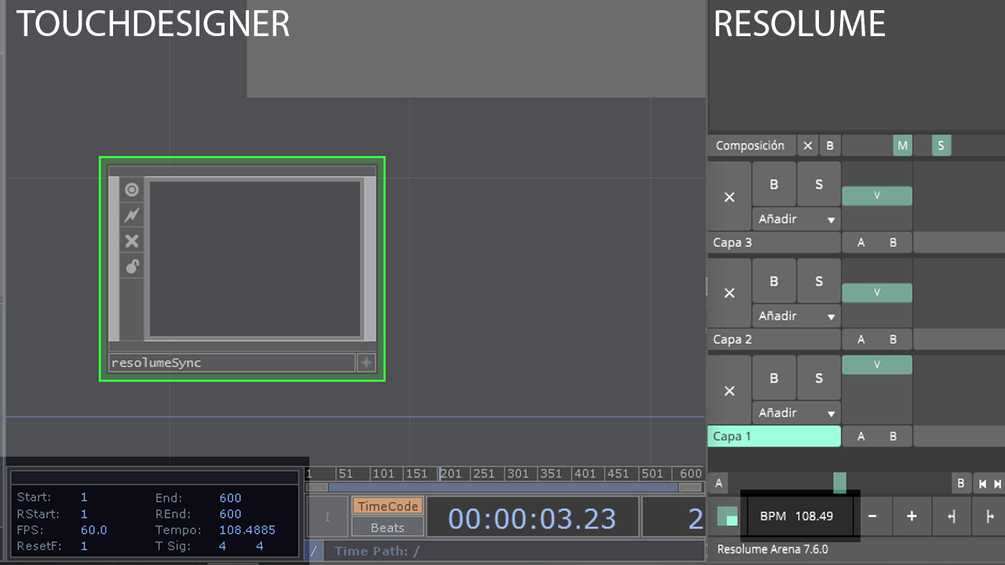Screen dimensions: 1005x565
Task: Click the FPS value 60.0
Action: (94, 530)
